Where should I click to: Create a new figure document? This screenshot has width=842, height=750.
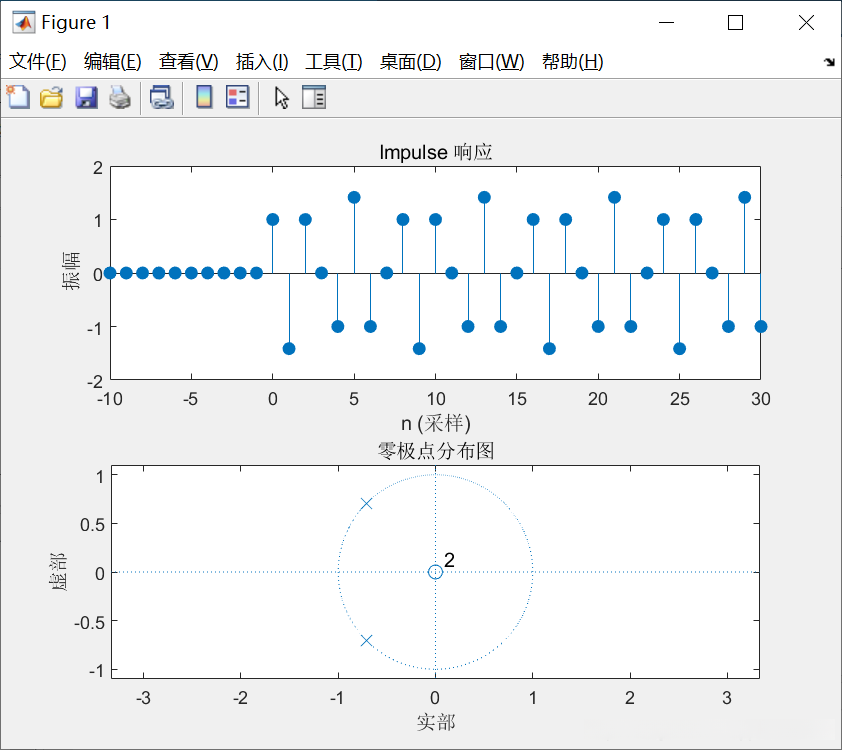(x=17, y=97)
